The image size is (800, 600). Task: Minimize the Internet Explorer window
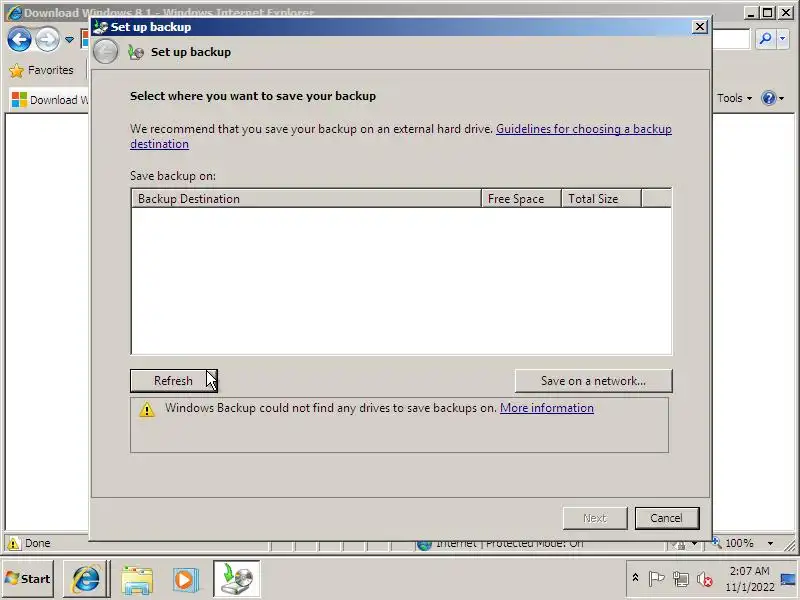pyautogui.click(x=750, y=13)
